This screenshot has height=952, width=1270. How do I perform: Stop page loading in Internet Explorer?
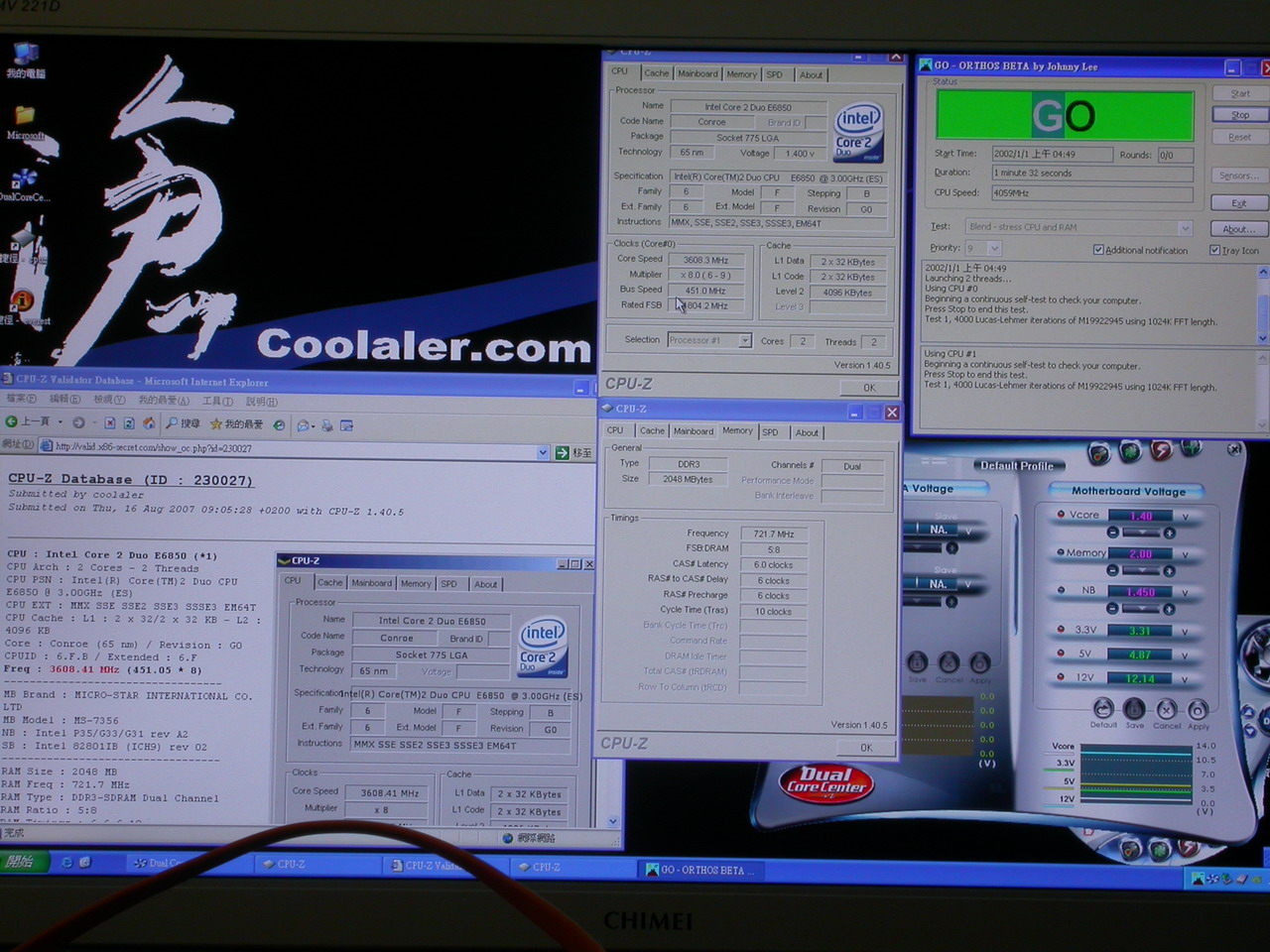tap(110, 423)
